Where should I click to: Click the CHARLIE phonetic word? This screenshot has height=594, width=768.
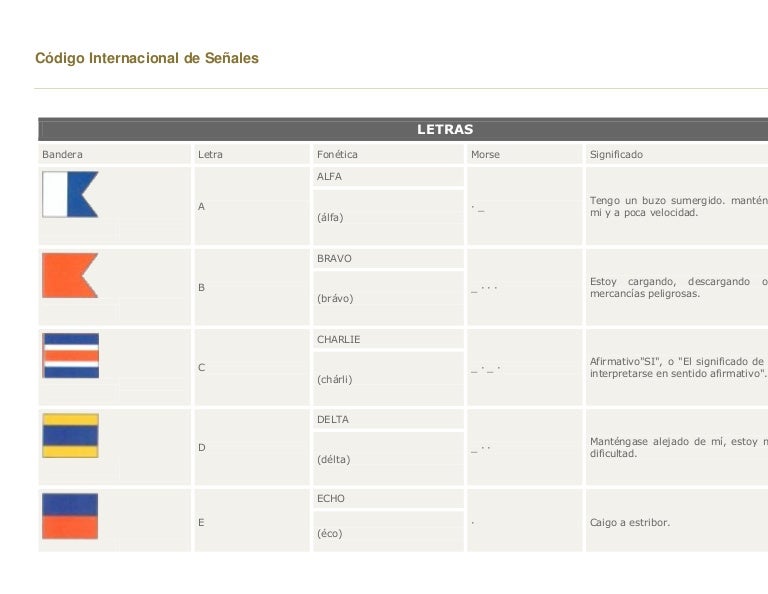point(338,339)
